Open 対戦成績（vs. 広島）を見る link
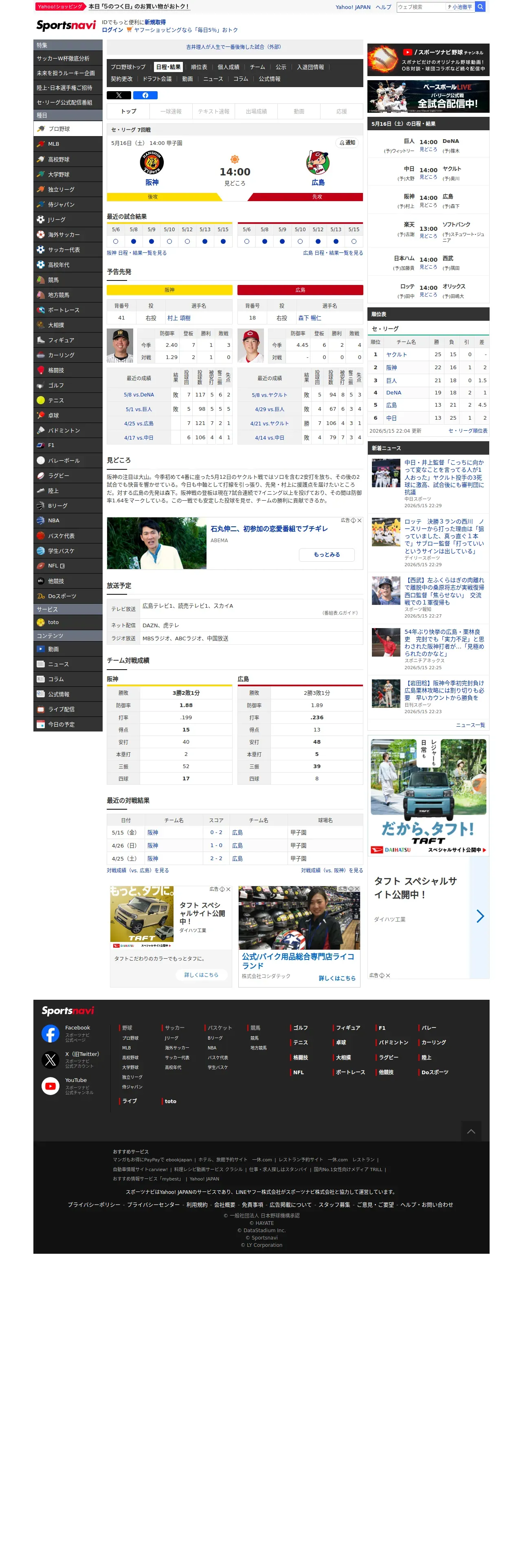The width and height of the screenshot is (523, 1568). pyautogui.click(x=138, y=870)
